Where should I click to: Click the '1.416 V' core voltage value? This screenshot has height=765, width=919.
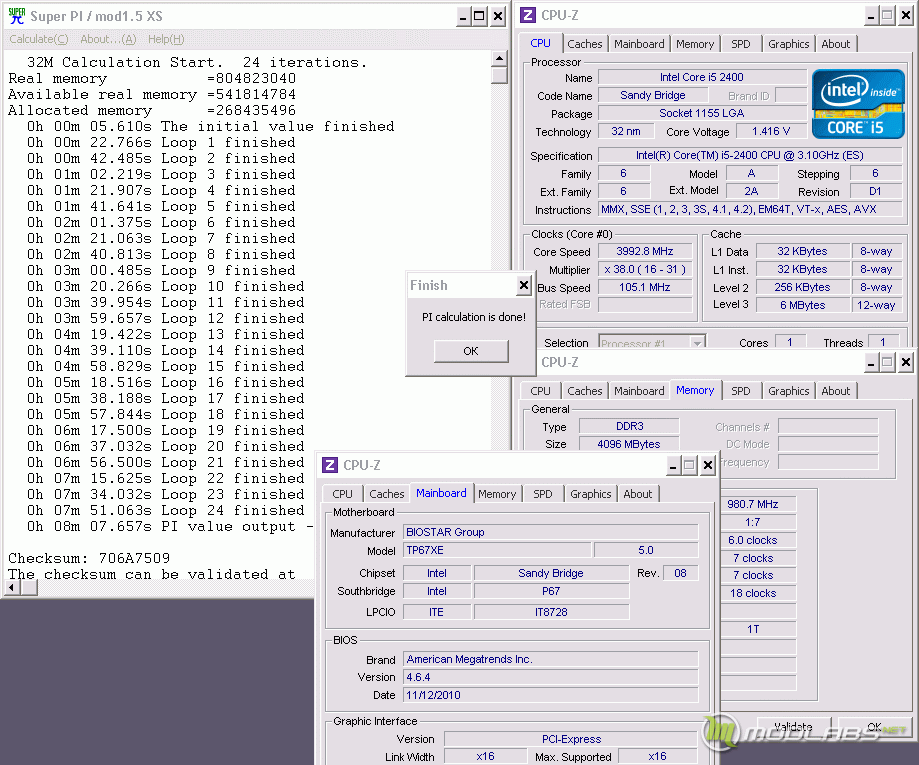click(771, 131)
